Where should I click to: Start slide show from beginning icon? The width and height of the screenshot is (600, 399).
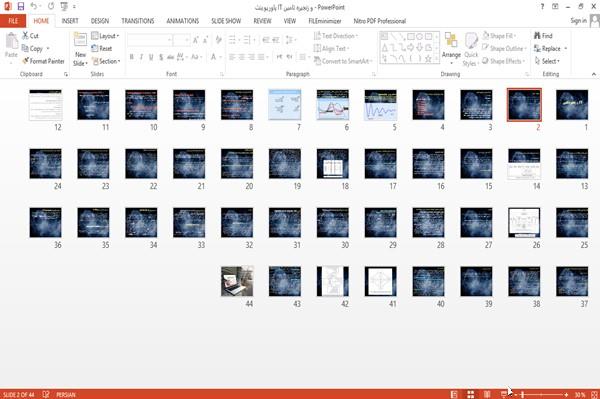(64, 6)
